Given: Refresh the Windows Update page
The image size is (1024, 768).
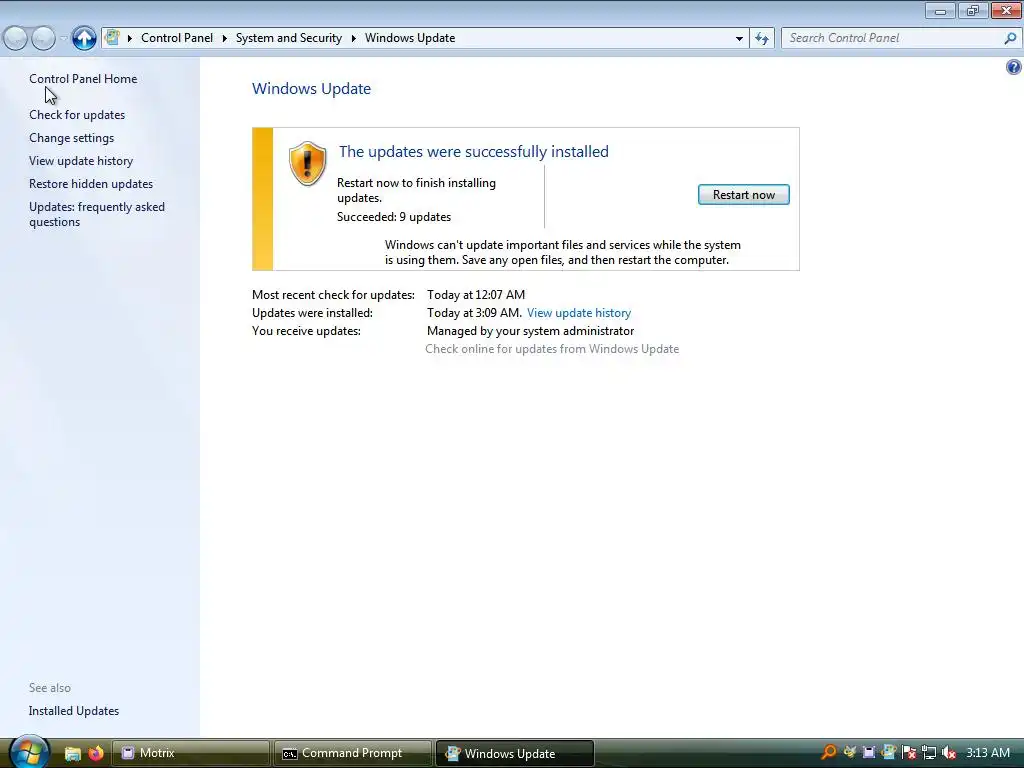Looking at the screenshot, I should [762, 38].
